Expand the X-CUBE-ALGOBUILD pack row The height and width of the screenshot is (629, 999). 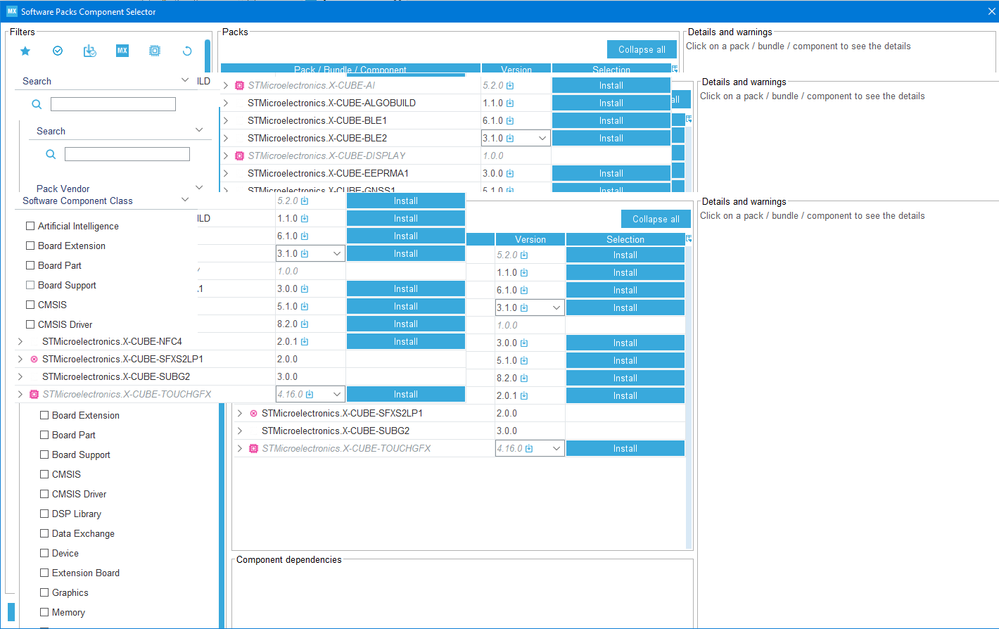pos(226,103)
